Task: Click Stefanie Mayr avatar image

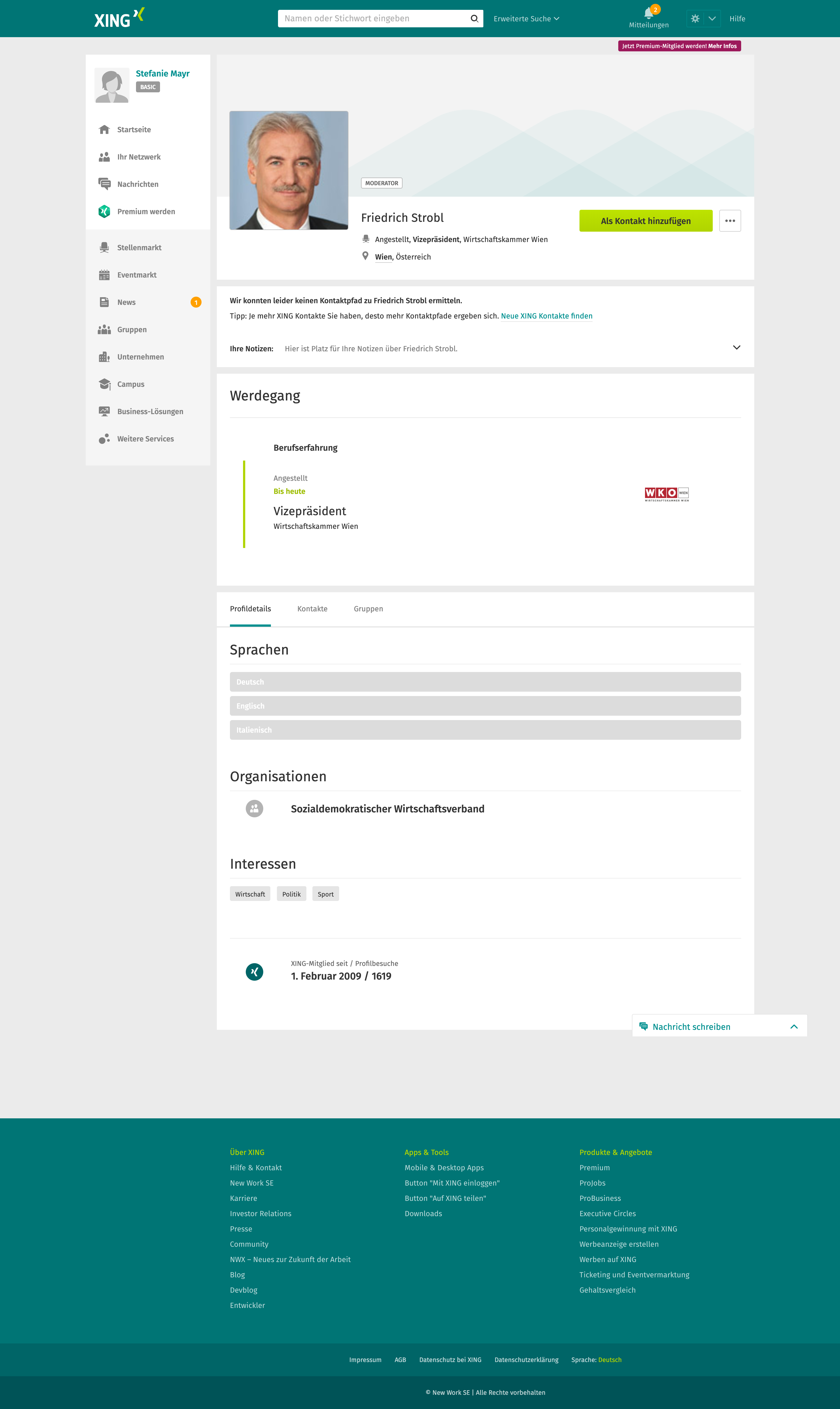Action: (112, 86)
